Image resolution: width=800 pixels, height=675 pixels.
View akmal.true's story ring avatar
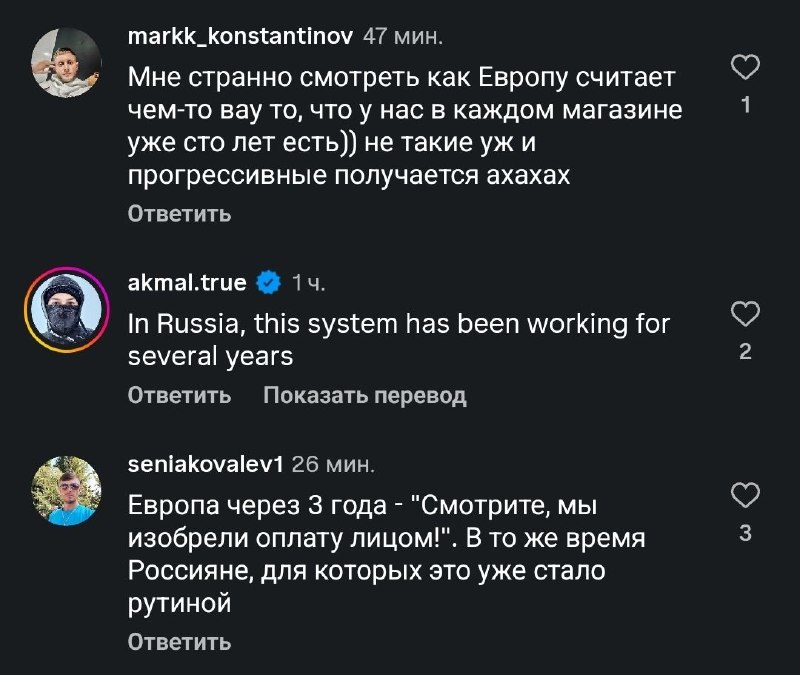pyautogui.click(x=66, y=309)
